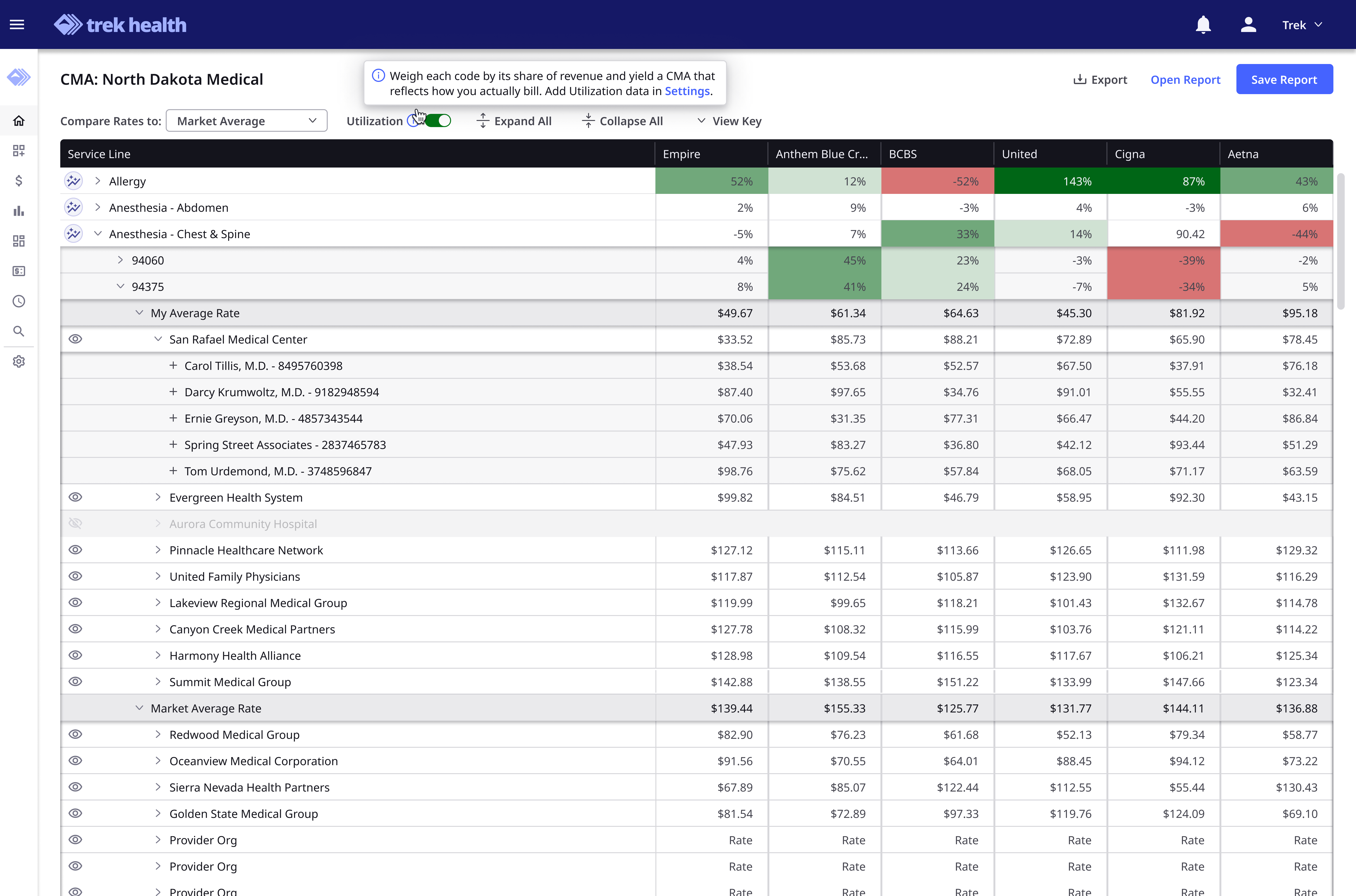The height and width of the screenshot is (896, 1356).
Task: Click Expand All
Action: coord(513,120)
